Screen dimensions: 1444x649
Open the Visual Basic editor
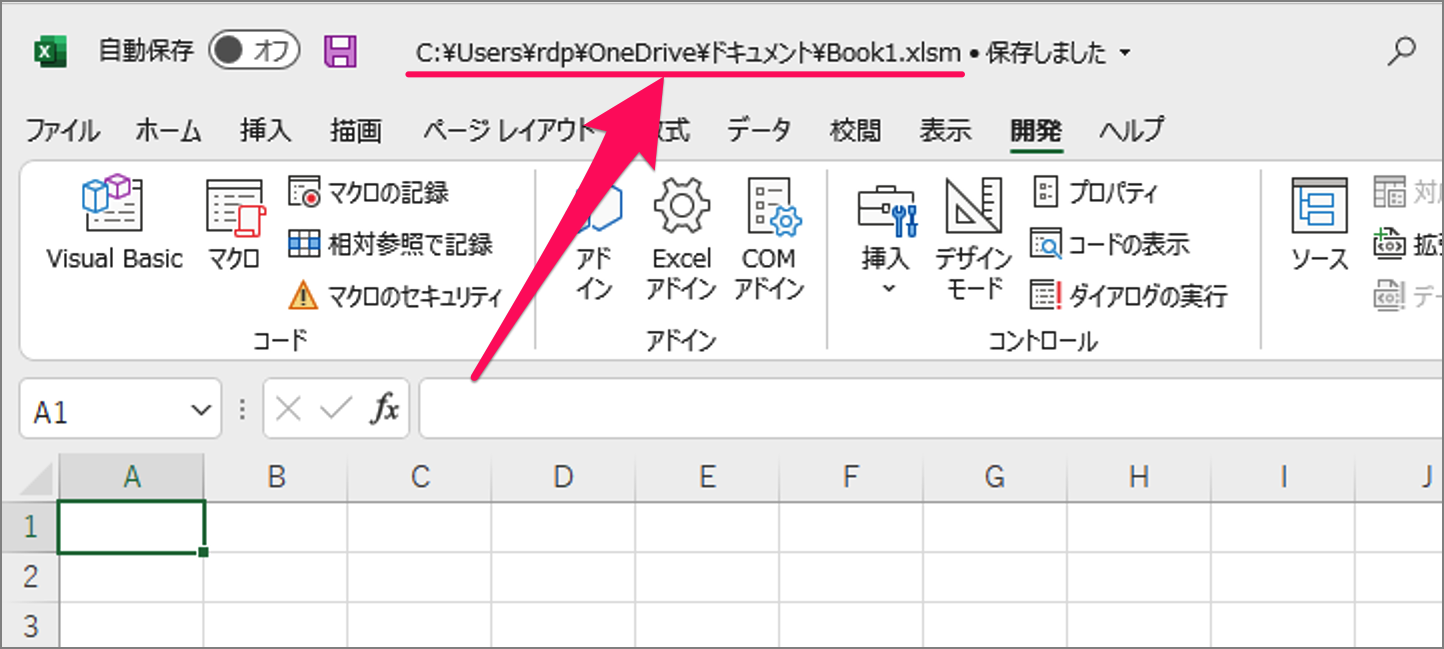click(x=114, y=223)
